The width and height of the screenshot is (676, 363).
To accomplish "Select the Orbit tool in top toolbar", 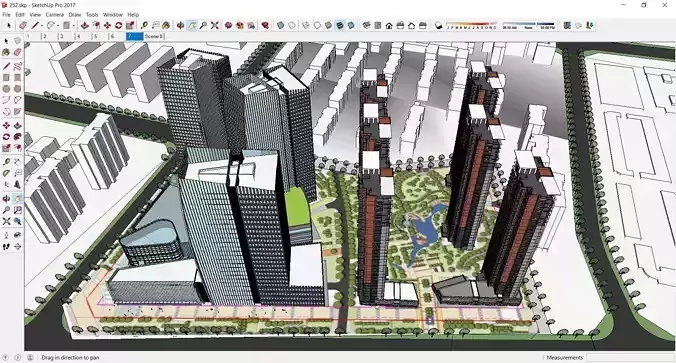I will pyautogui.click(x=180, y=25).
